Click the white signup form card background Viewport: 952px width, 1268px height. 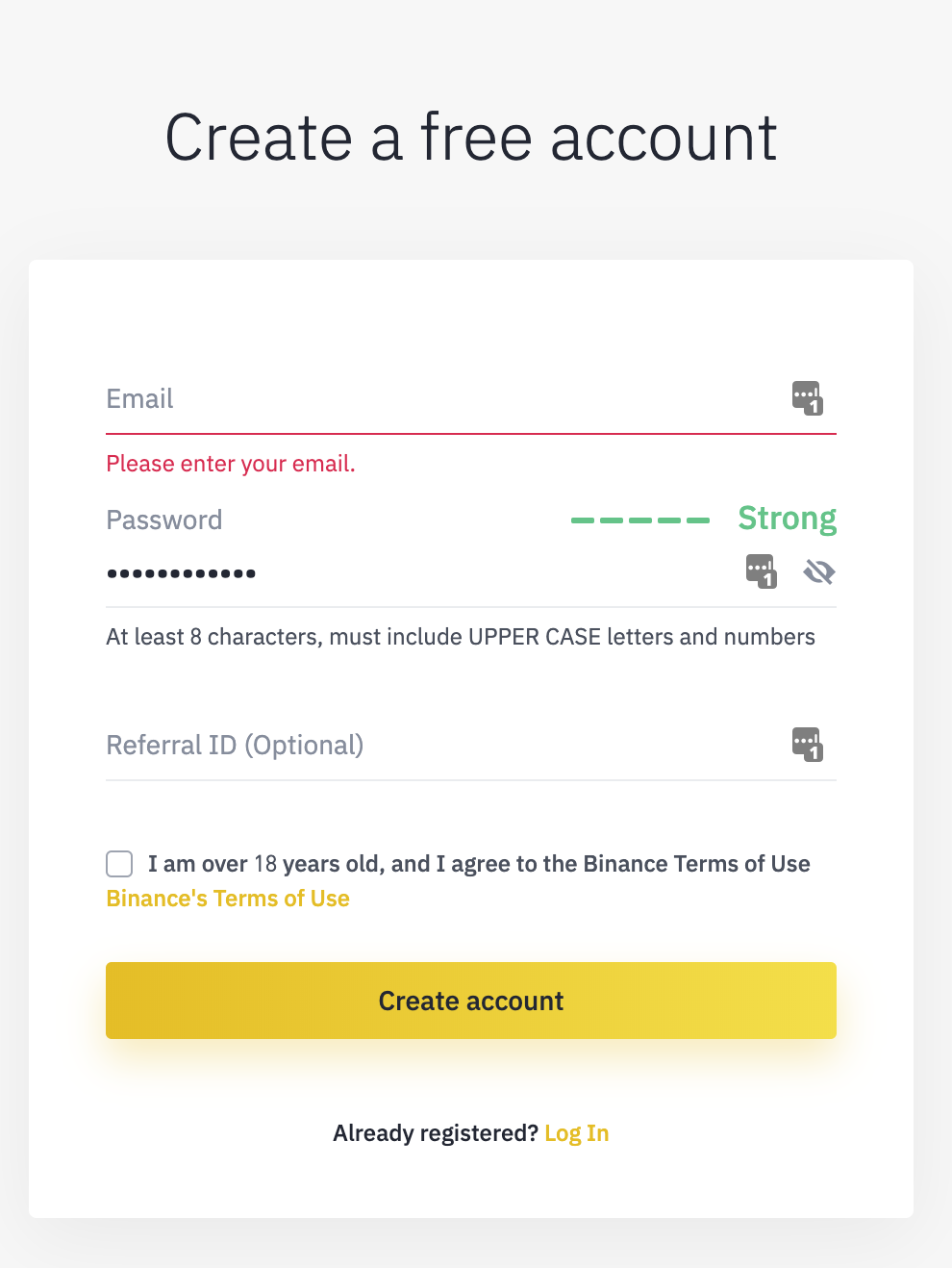click(471, 308)
